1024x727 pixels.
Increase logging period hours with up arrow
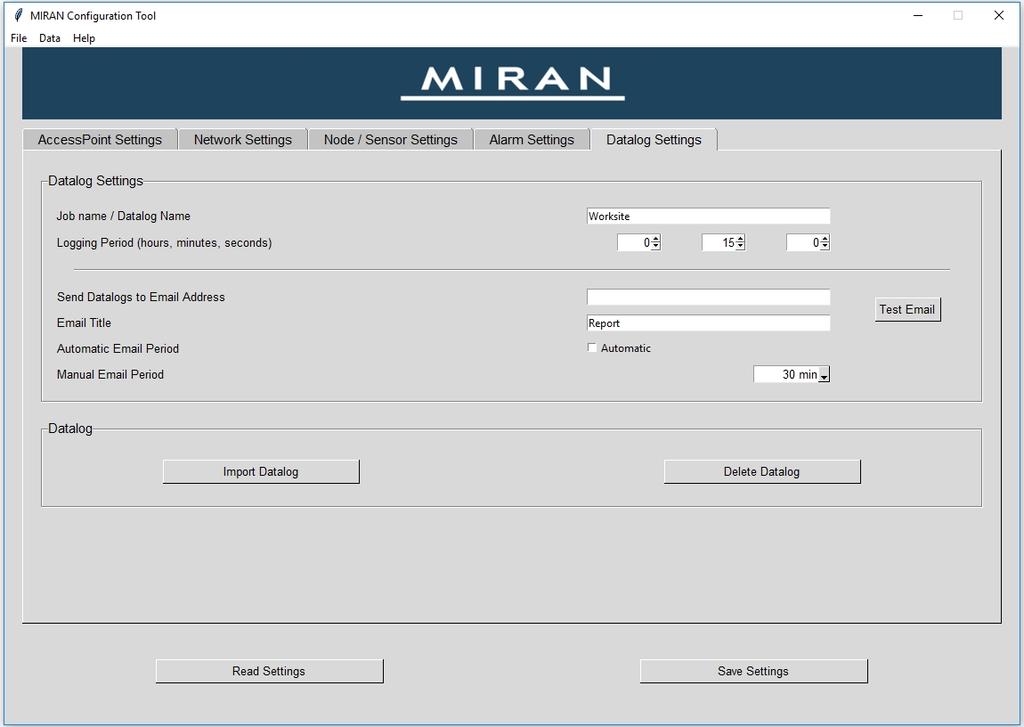(656, 239)
